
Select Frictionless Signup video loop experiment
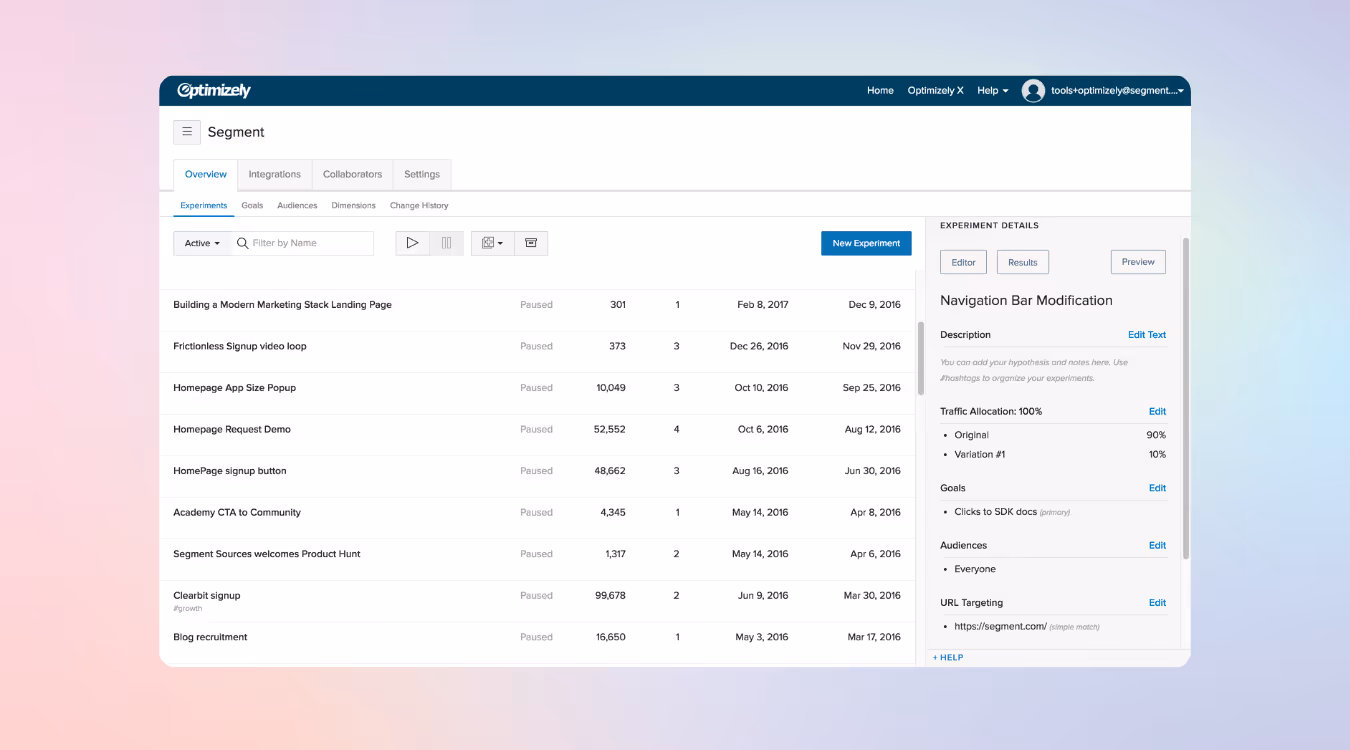coord(240,346)
